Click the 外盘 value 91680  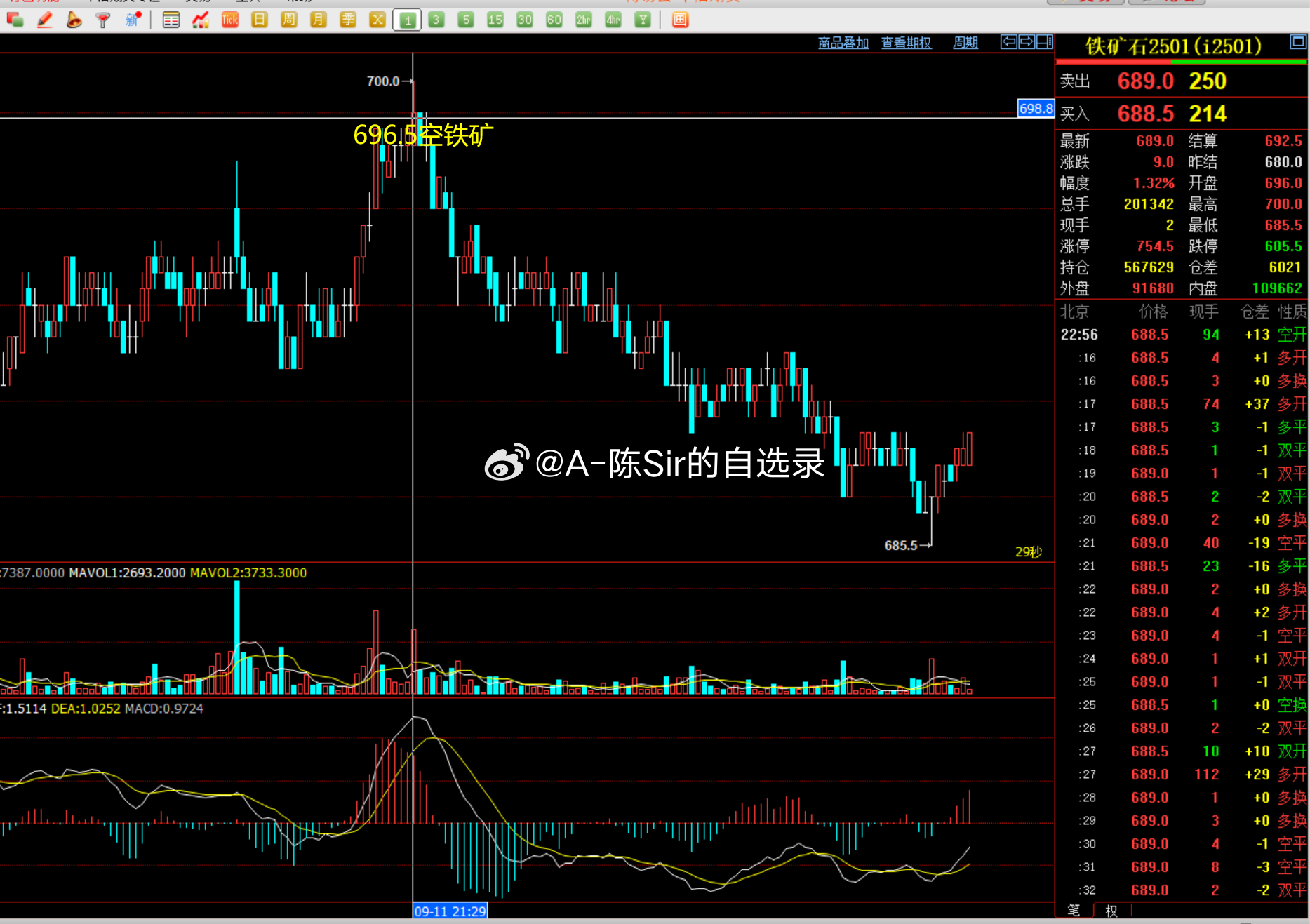[1153, 288]
